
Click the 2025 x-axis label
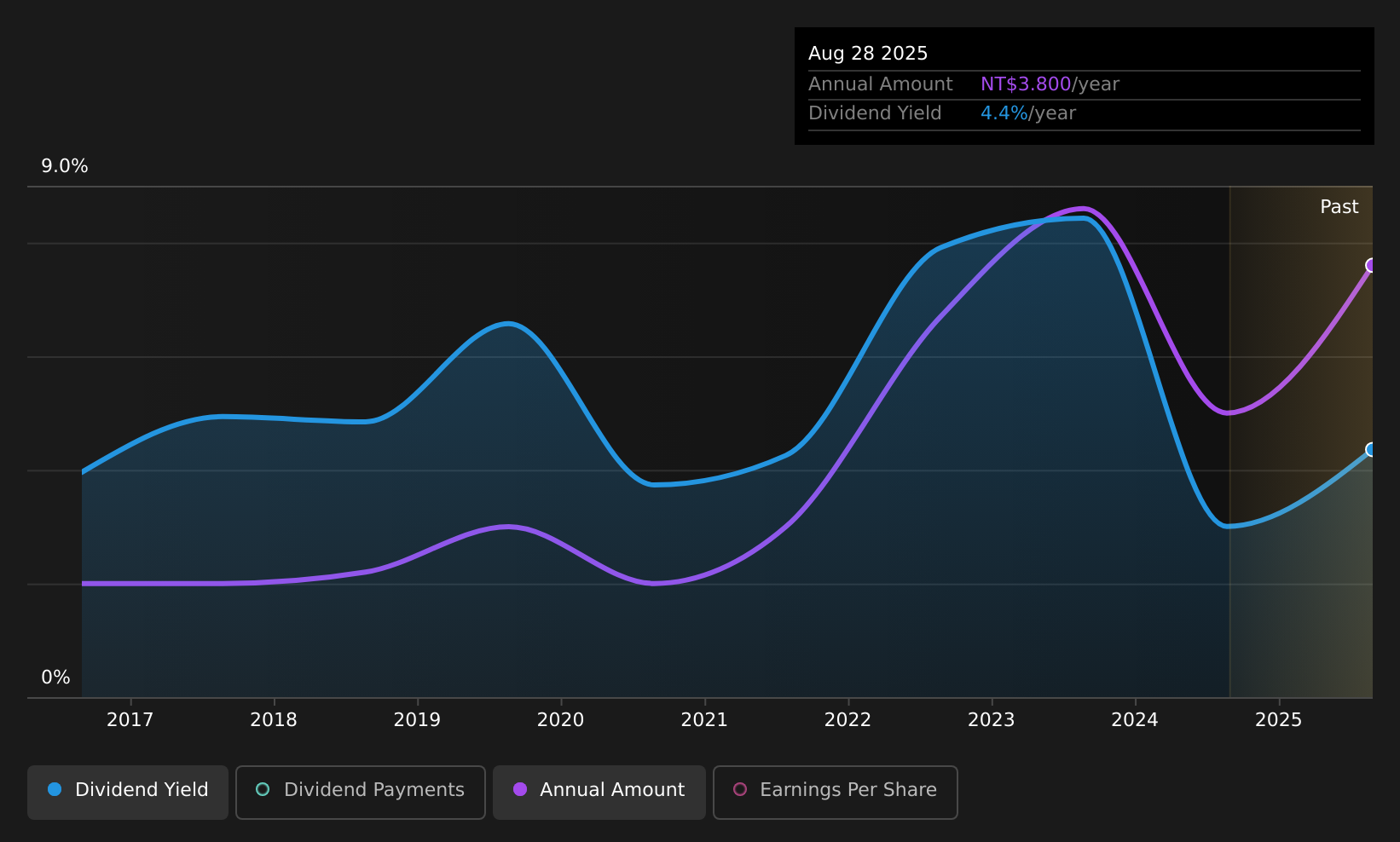pyautogui.click(x=1279, y=720)
